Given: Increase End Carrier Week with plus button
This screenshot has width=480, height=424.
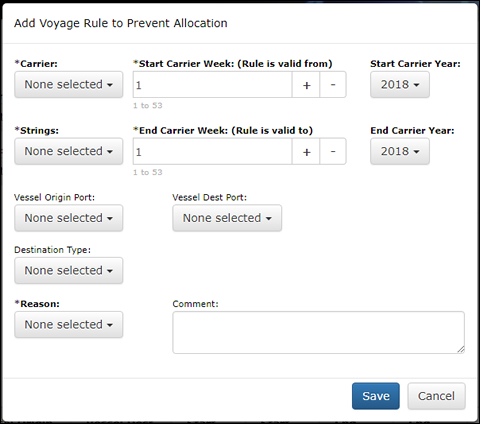Looking at the screenshot, I should 306,151.
